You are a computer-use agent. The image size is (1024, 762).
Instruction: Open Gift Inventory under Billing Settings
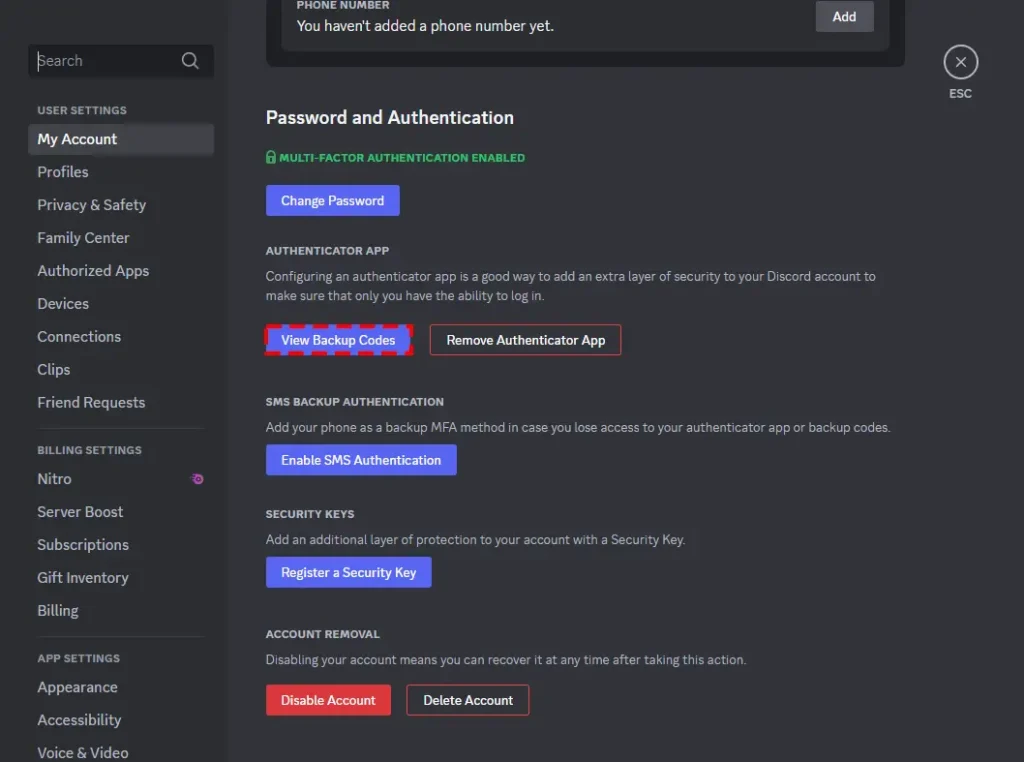[x=83, y=578]
